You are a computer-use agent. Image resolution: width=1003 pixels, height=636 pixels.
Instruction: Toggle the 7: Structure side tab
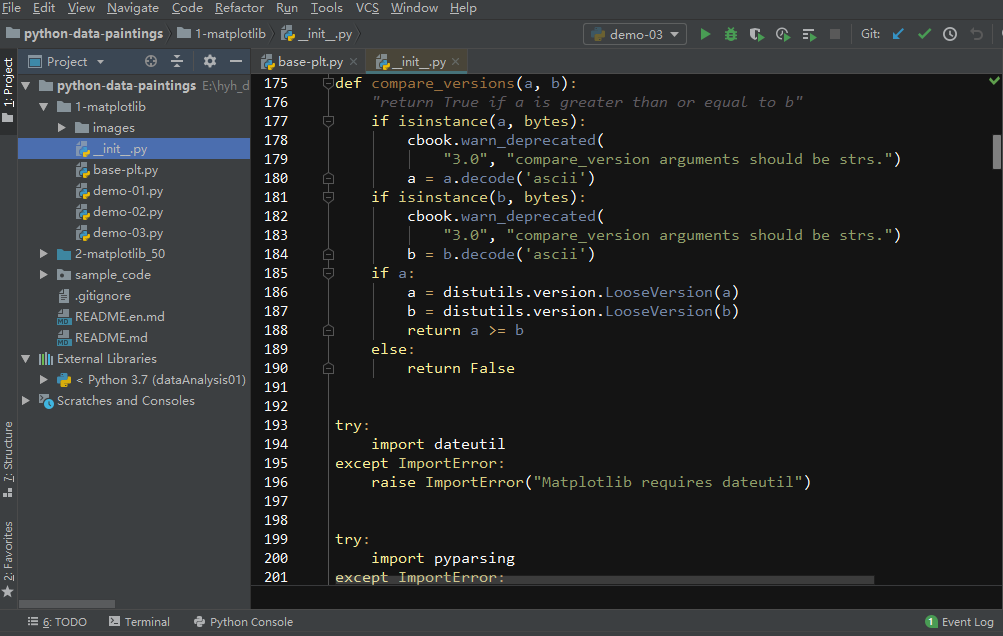coord(8,459)
